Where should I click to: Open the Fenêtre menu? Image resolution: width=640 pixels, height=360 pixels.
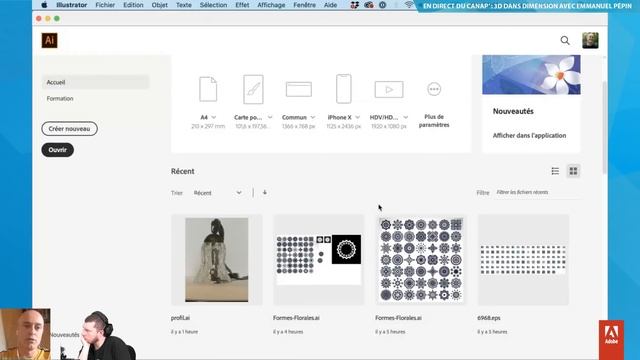[304, 5]
